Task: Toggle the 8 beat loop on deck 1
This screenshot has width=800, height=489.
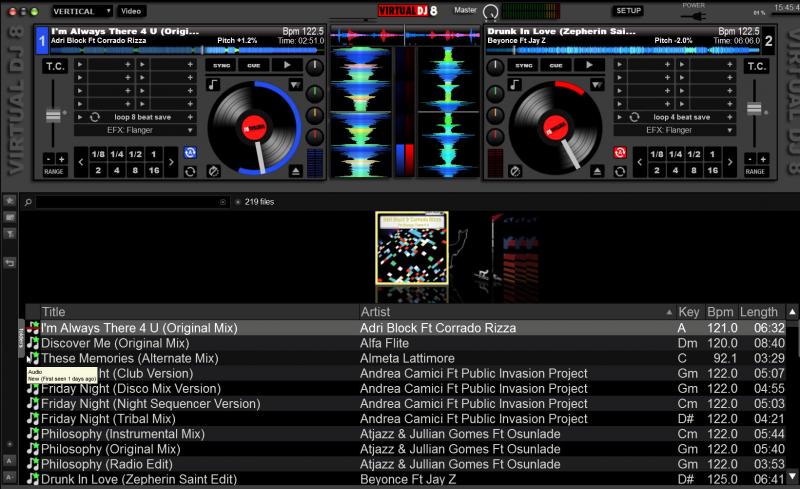Action: tap(135, 170)
